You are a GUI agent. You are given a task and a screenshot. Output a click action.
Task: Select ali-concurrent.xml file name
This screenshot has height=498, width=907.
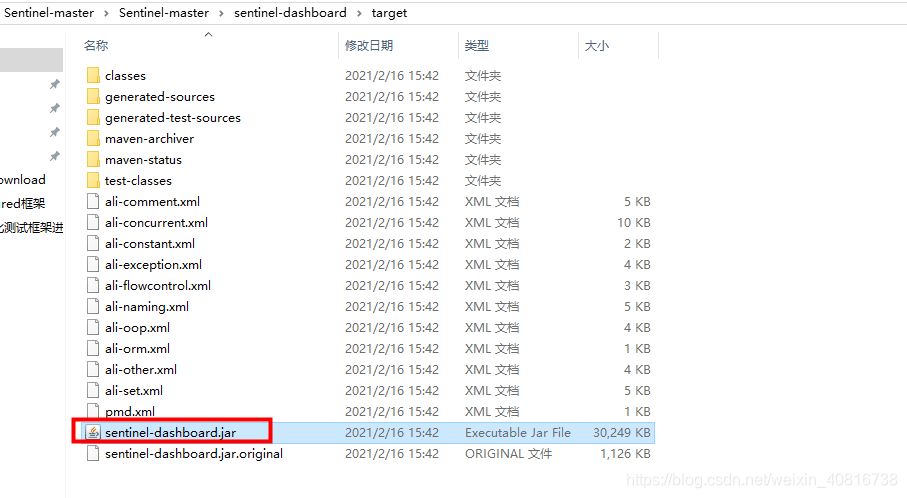pos(156,223)
